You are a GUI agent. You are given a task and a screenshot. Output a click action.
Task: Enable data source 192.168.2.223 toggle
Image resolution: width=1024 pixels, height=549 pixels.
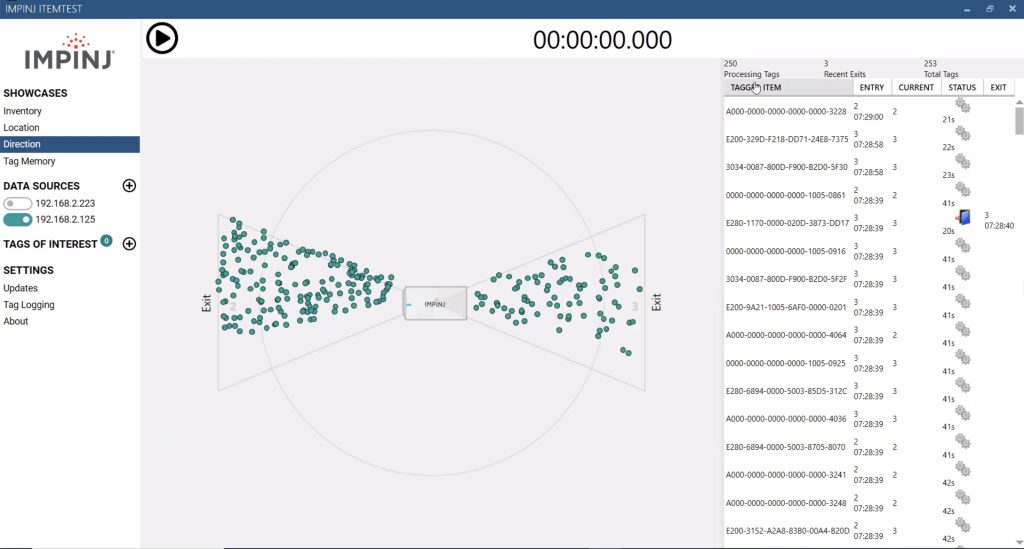[x=18, y=204]
